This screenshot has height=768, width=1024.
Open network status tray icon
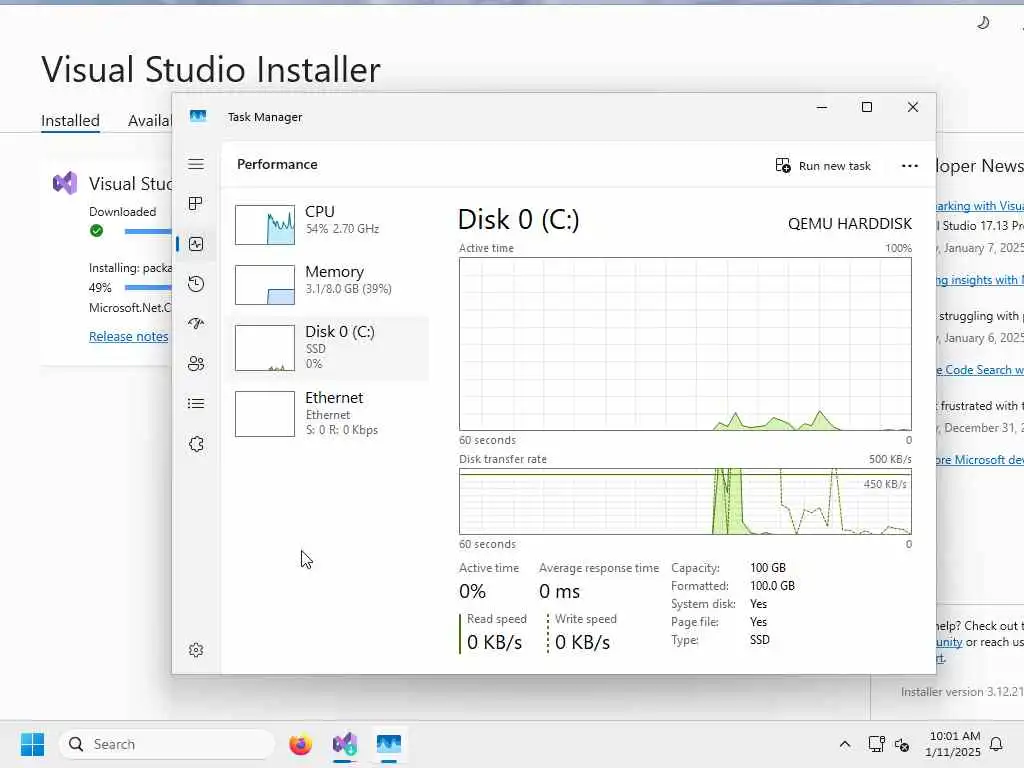(x=876, y=744)
